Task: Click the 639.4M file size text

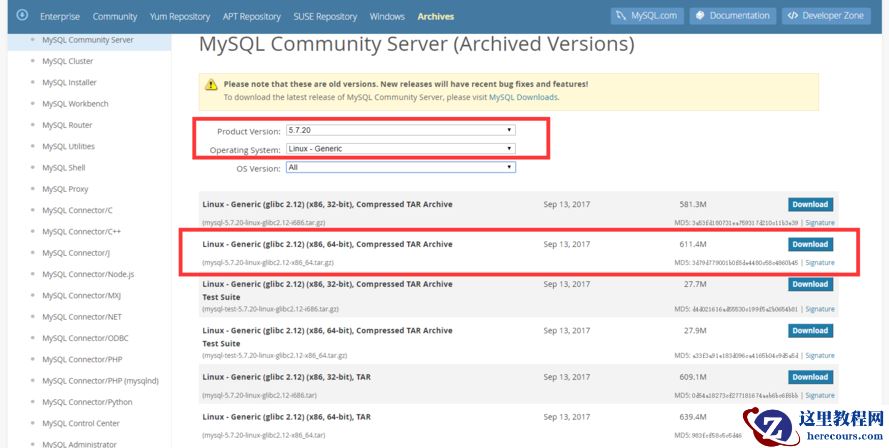Action: (x=693, y=417)
